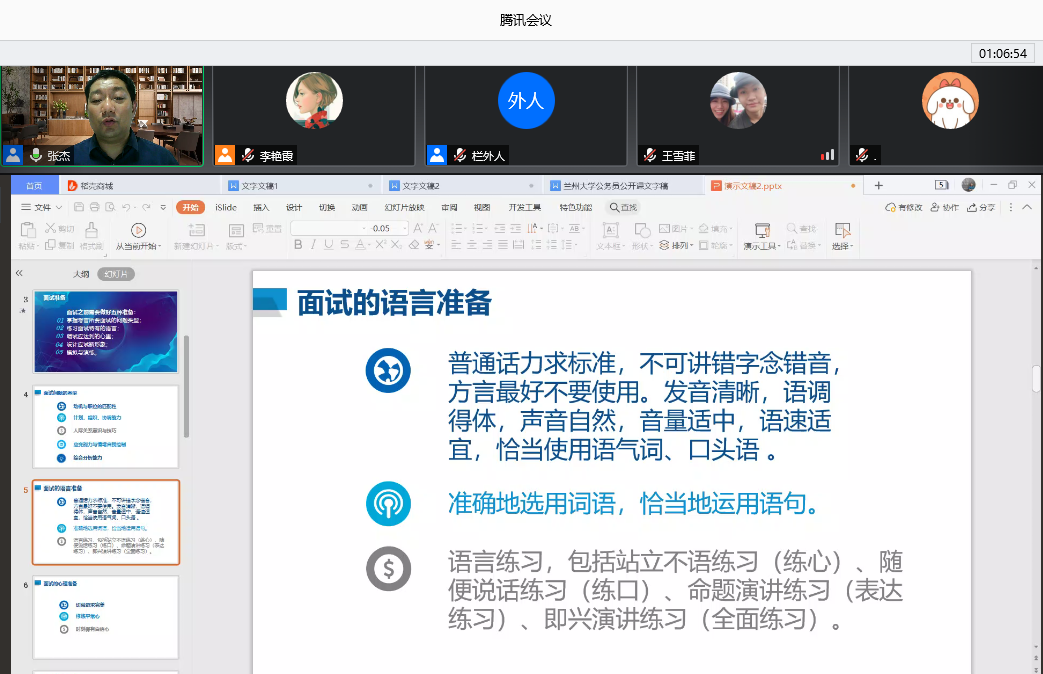The image size is (1043, 674).
Task: Click the Bold formatting icon
Action: [x=298, y=245]
